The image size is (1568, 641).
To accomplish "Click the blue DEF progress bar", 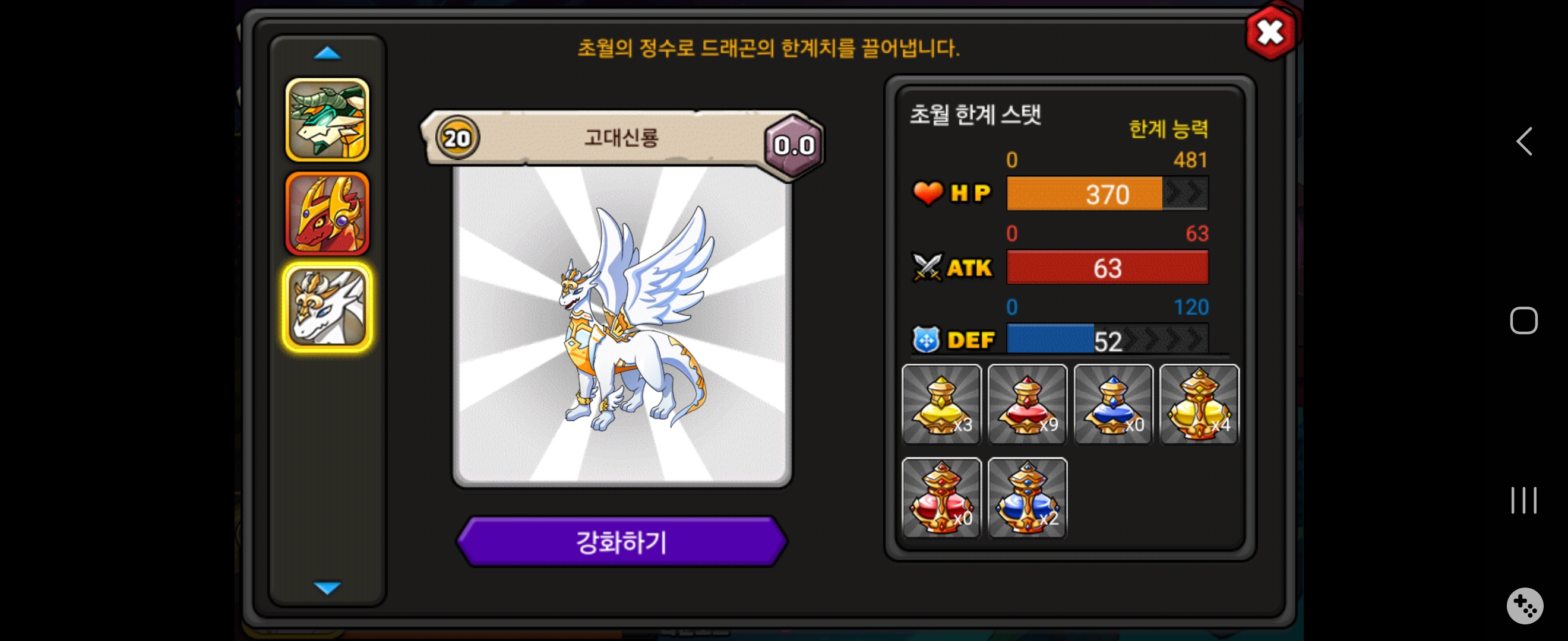I will point(1107,339).
